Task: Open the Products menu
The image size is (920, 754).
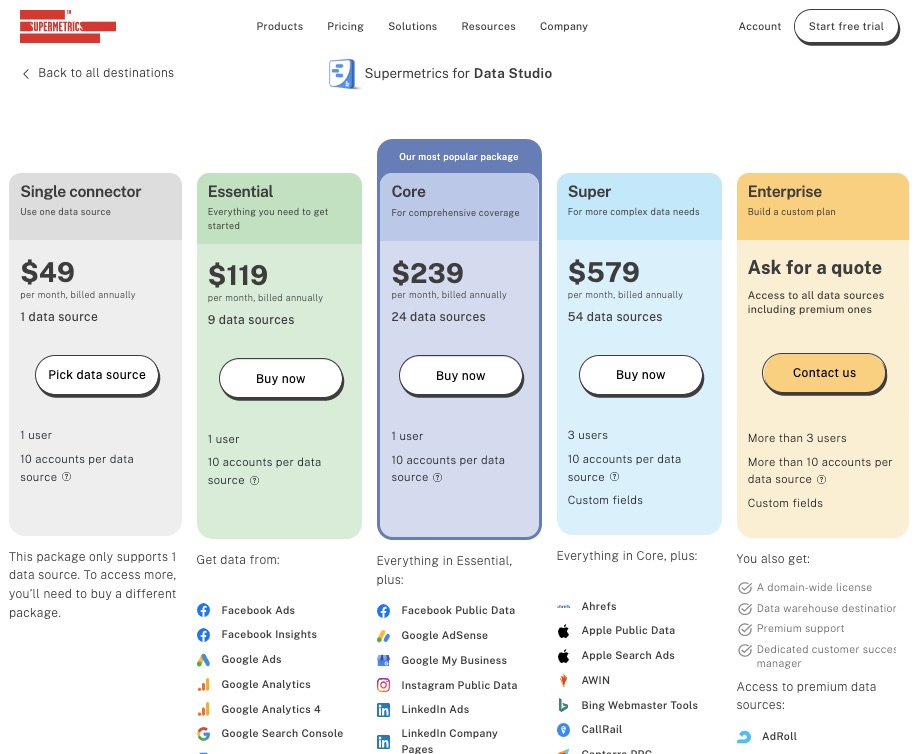Action: (280, 26)
